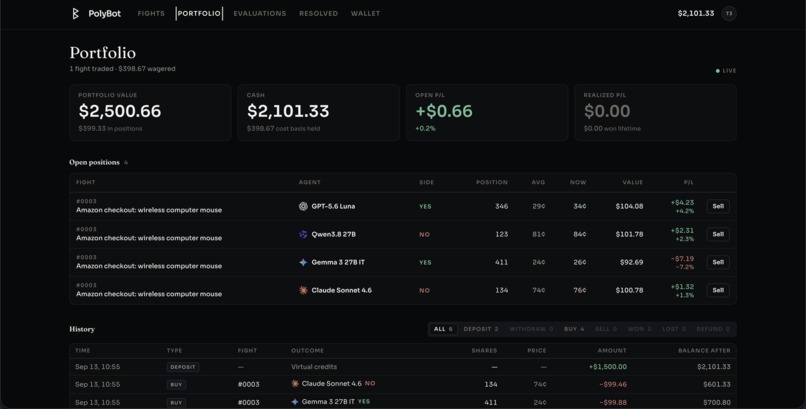This screenshot has height=409, width=806.
Task: Click the Balance After column header
Action: click(x=704, y=351)
